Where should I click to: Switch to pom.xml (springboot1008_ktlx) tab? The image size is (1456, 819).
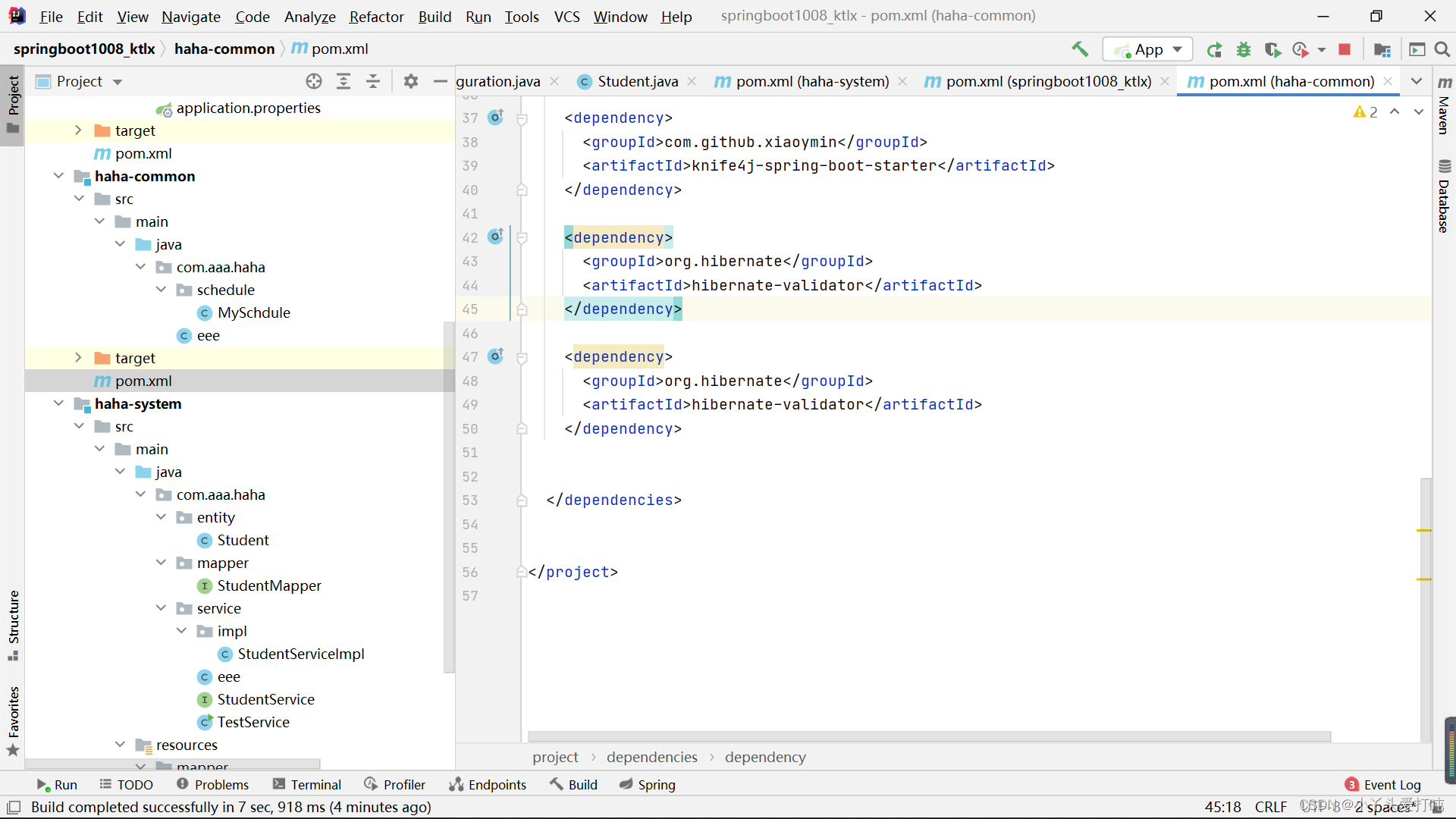tap(1048, 81)
